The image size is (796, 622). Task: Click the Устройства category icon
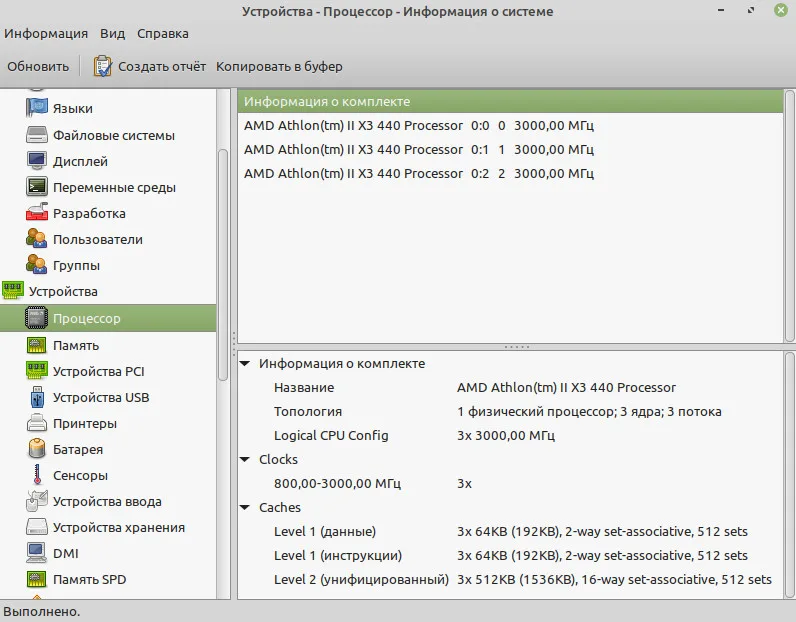click(13, 290)
